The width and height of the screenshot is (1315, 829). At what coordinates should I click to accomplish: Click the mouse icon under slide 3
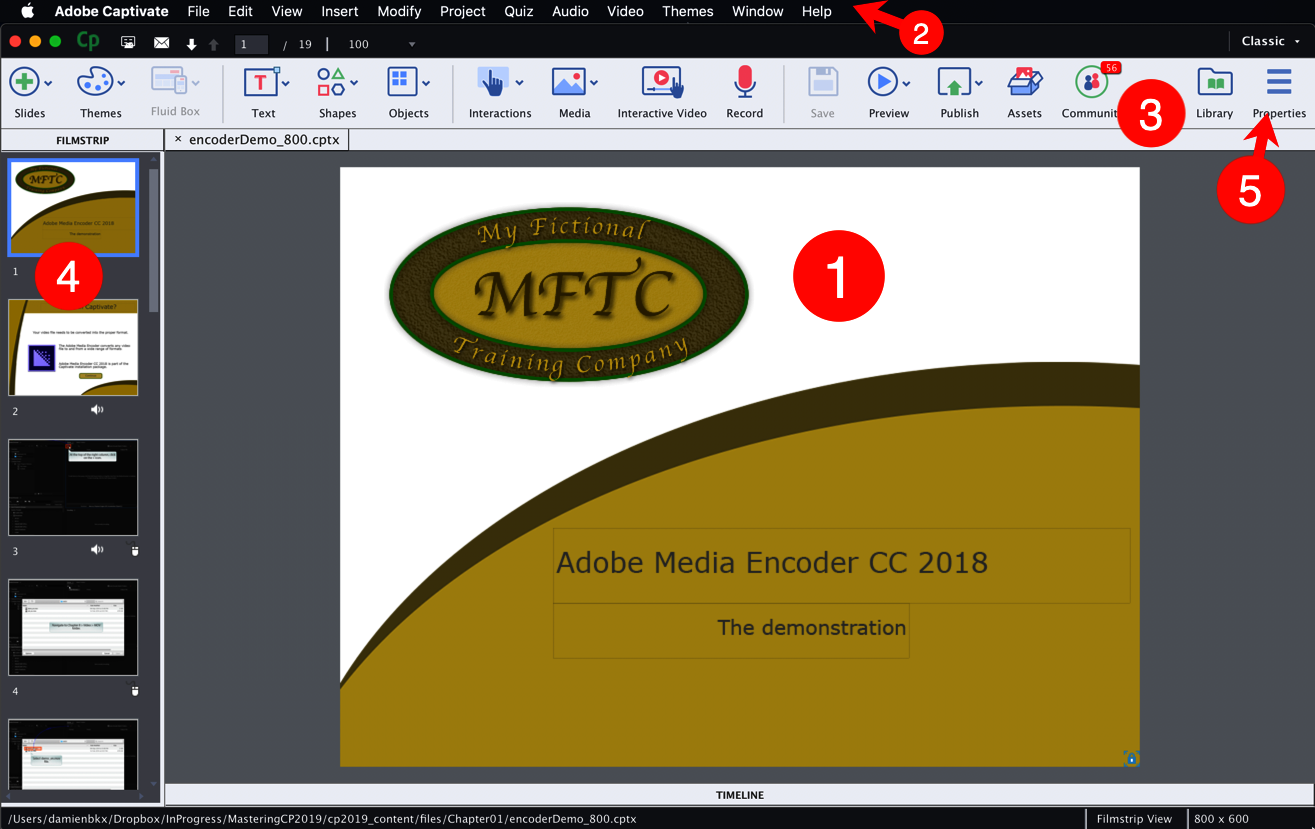coord(135,550)
